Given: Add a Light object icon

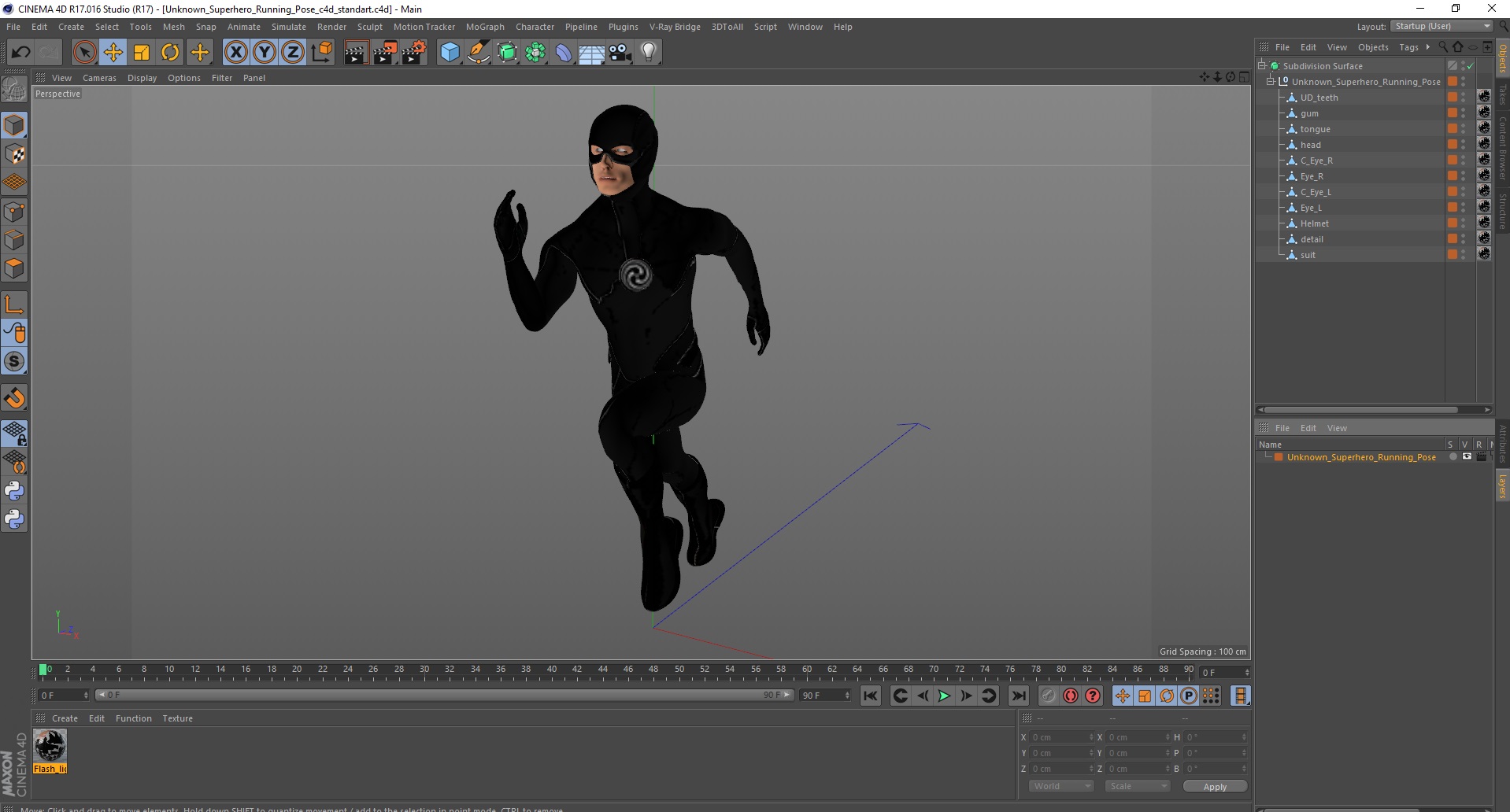Looking at the screenshot, I should click(649, 53).
